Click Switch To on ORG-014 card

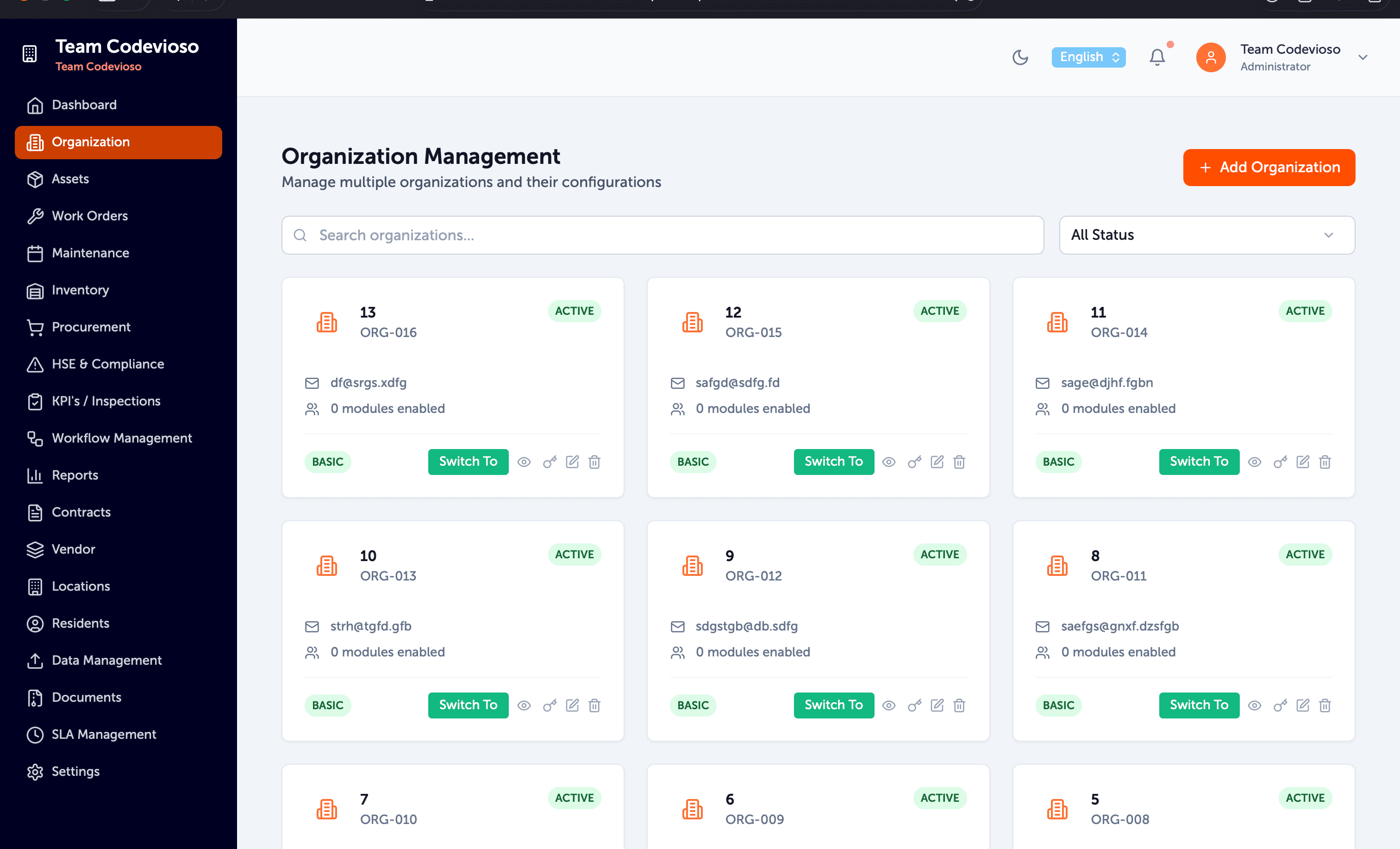pyautogui.click(x=1199, y=462)
